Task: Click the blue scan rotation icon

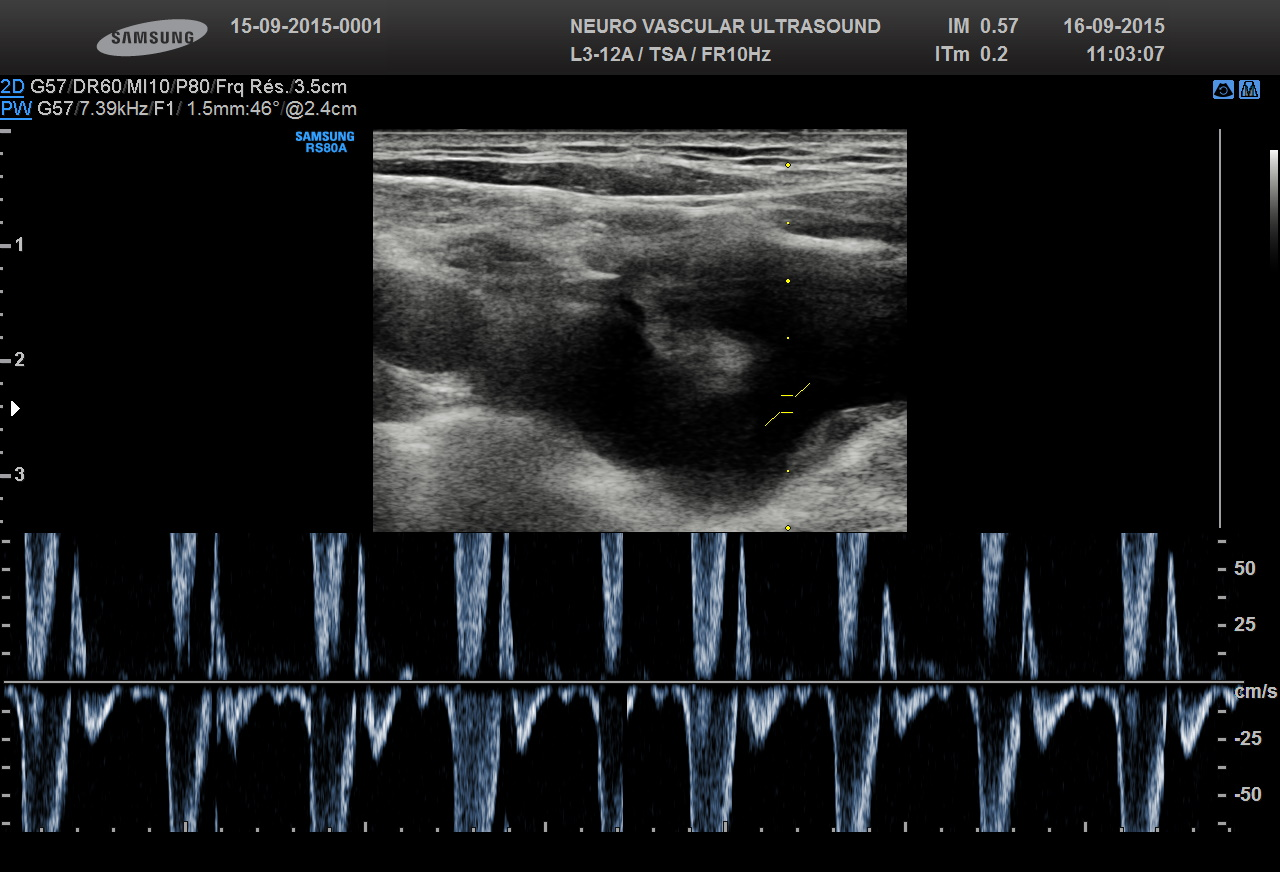Action: pyautogui.click(x=1223, y=90)
